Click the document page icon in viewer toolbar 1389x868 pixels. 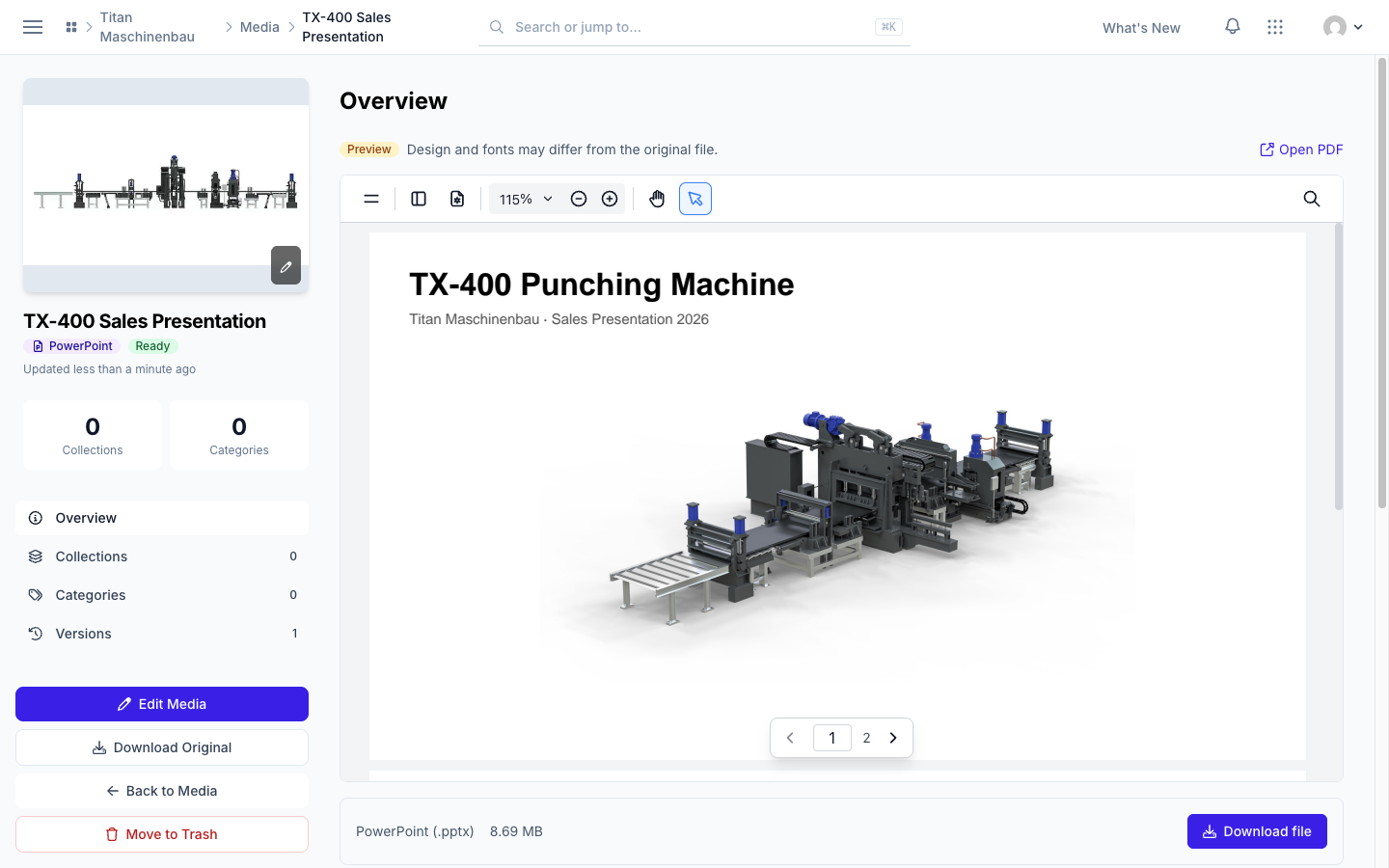[457, 199]
